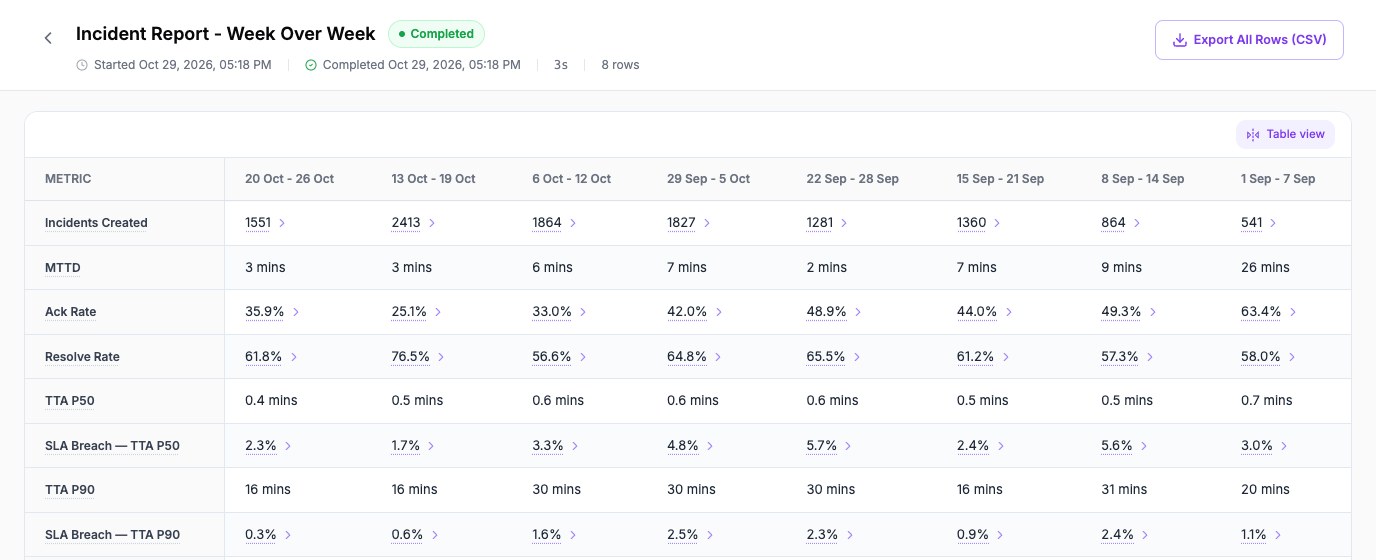This screenshot has width=1376, height=560.
Task: Expand the chevron next to 864
Action: click(1137, 223)
